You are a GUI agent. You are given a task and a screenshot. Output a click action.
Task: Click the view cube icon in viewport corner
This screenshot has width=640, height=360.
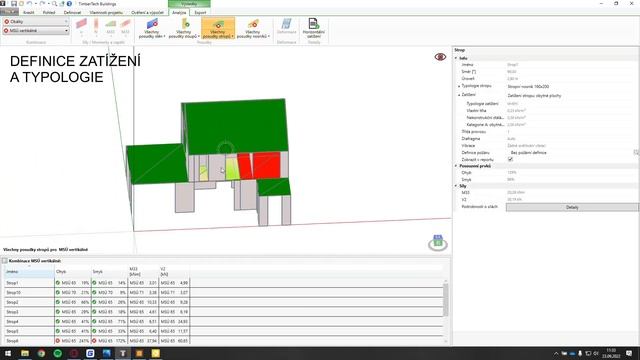pyautogui.click(x=438, y=242)
